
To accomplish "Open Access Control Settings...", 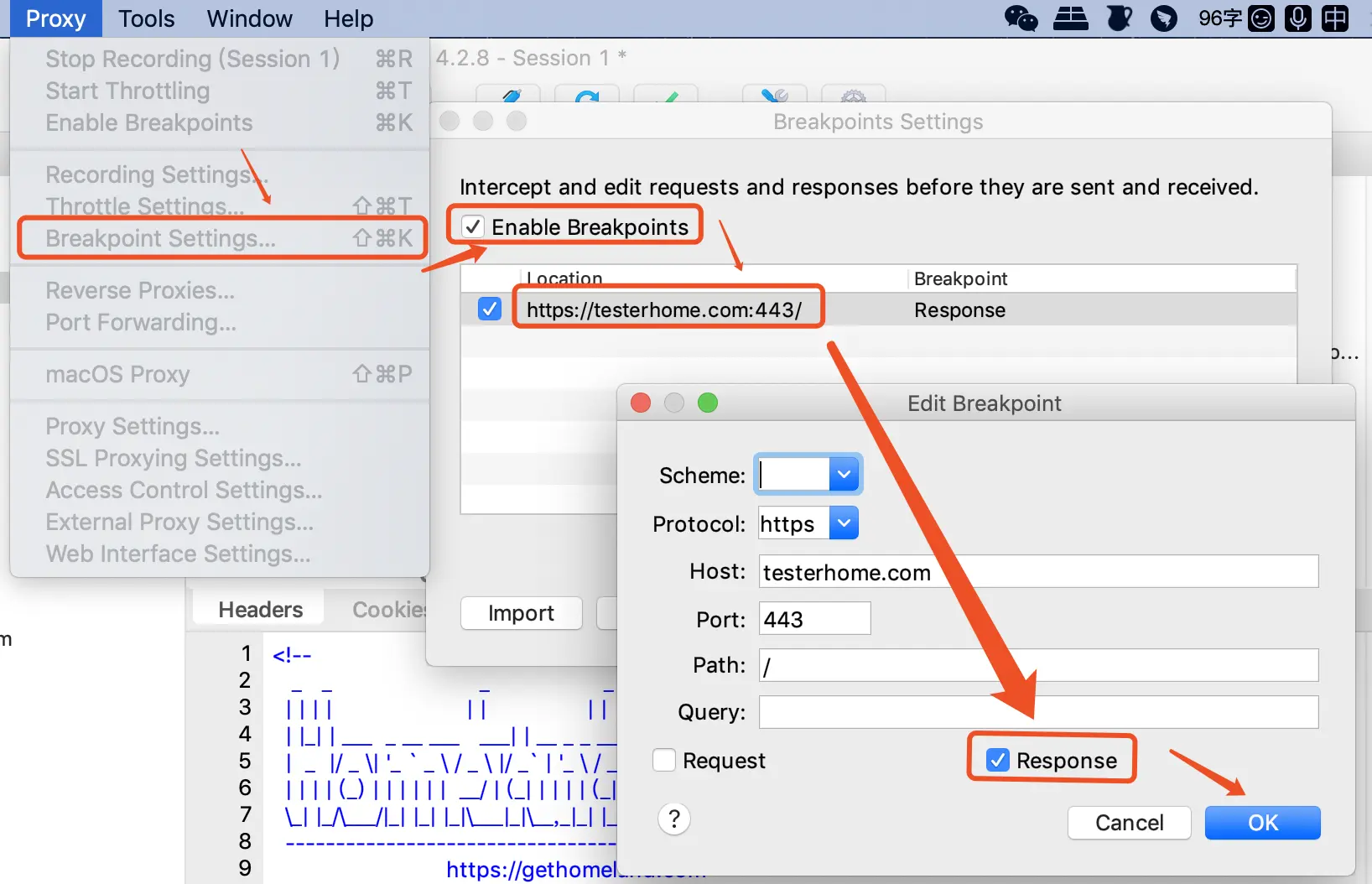I will [x=220, y=490].
